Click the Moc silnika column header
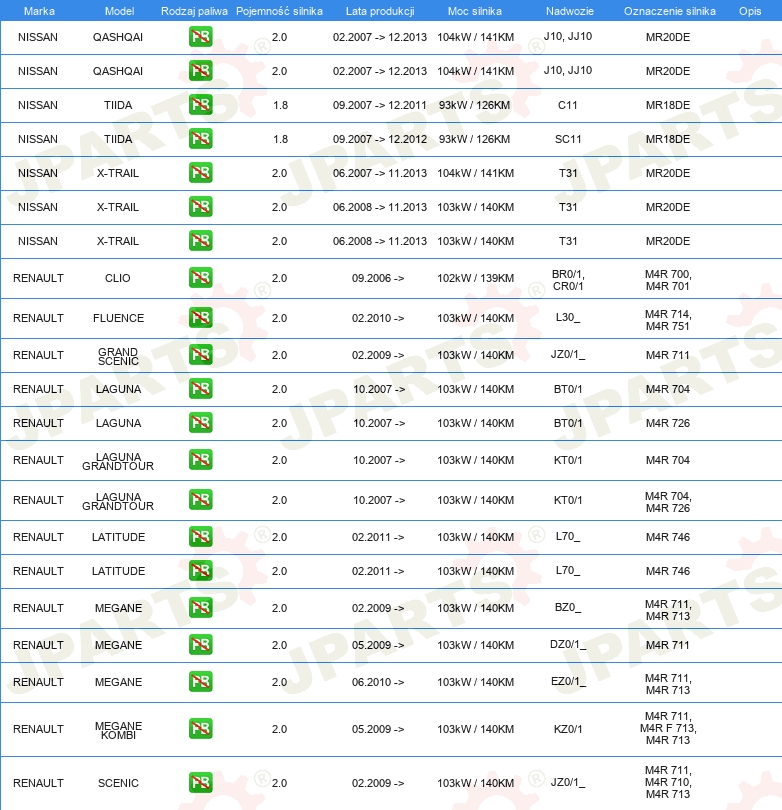Viewport: 782px width, 810px height. (x=475, y=11)
